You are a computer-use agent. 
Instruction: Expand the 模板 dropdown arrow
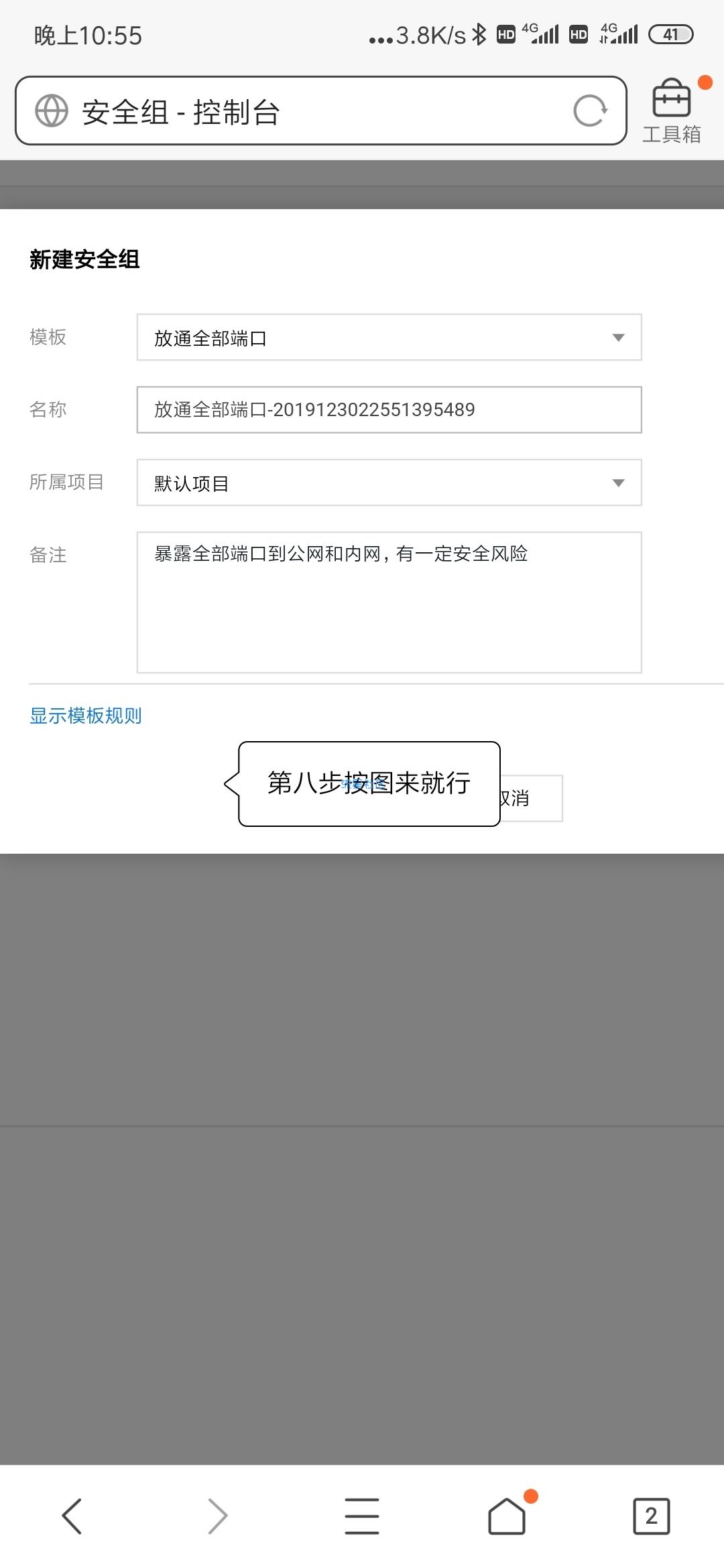[619, 338]
